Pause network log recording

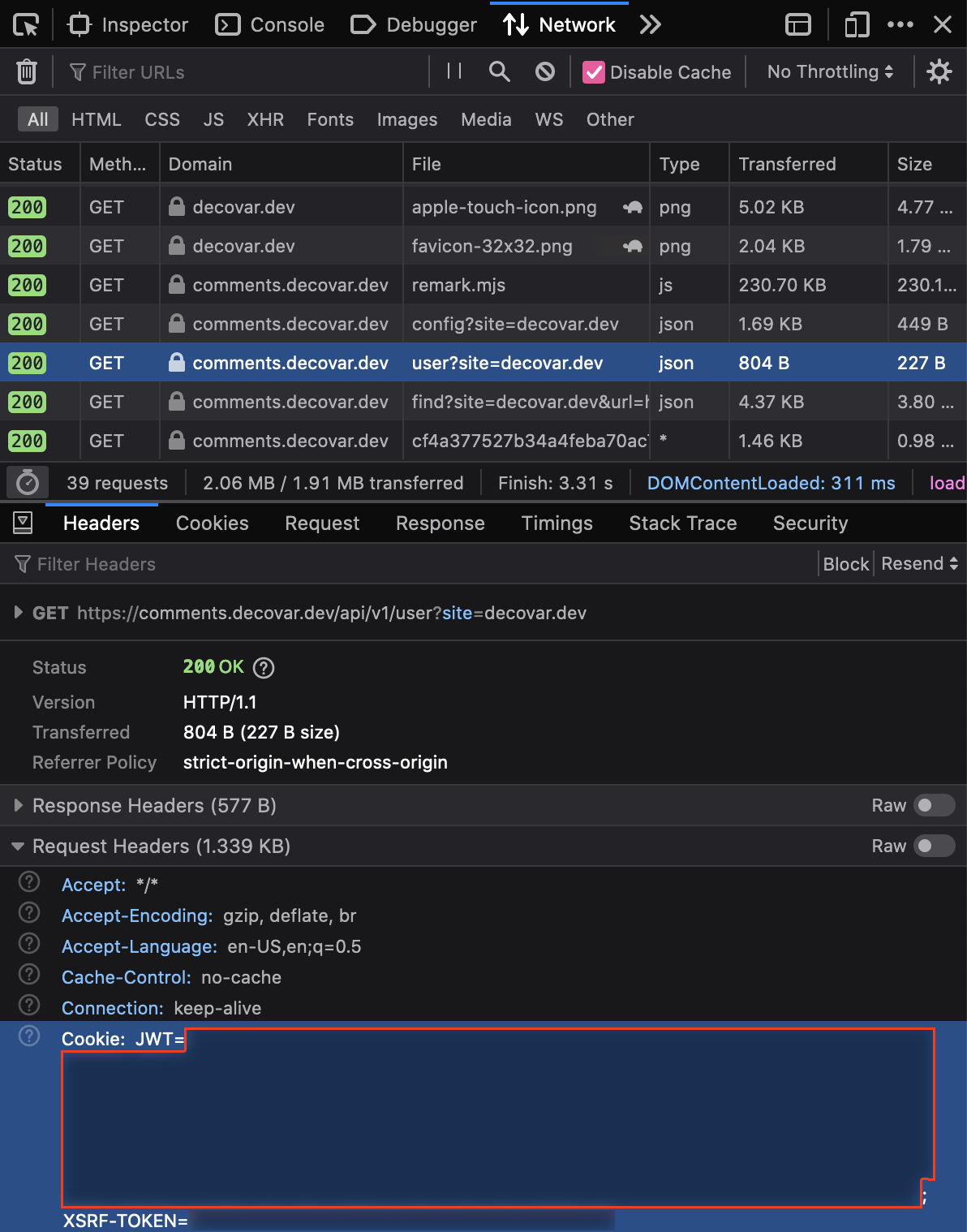(x=454, y=71)
